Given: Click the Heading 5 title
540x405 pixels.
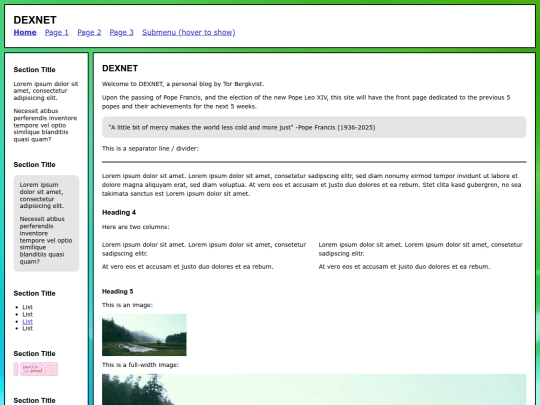Looking at the screenshot, I should [117, 291].
